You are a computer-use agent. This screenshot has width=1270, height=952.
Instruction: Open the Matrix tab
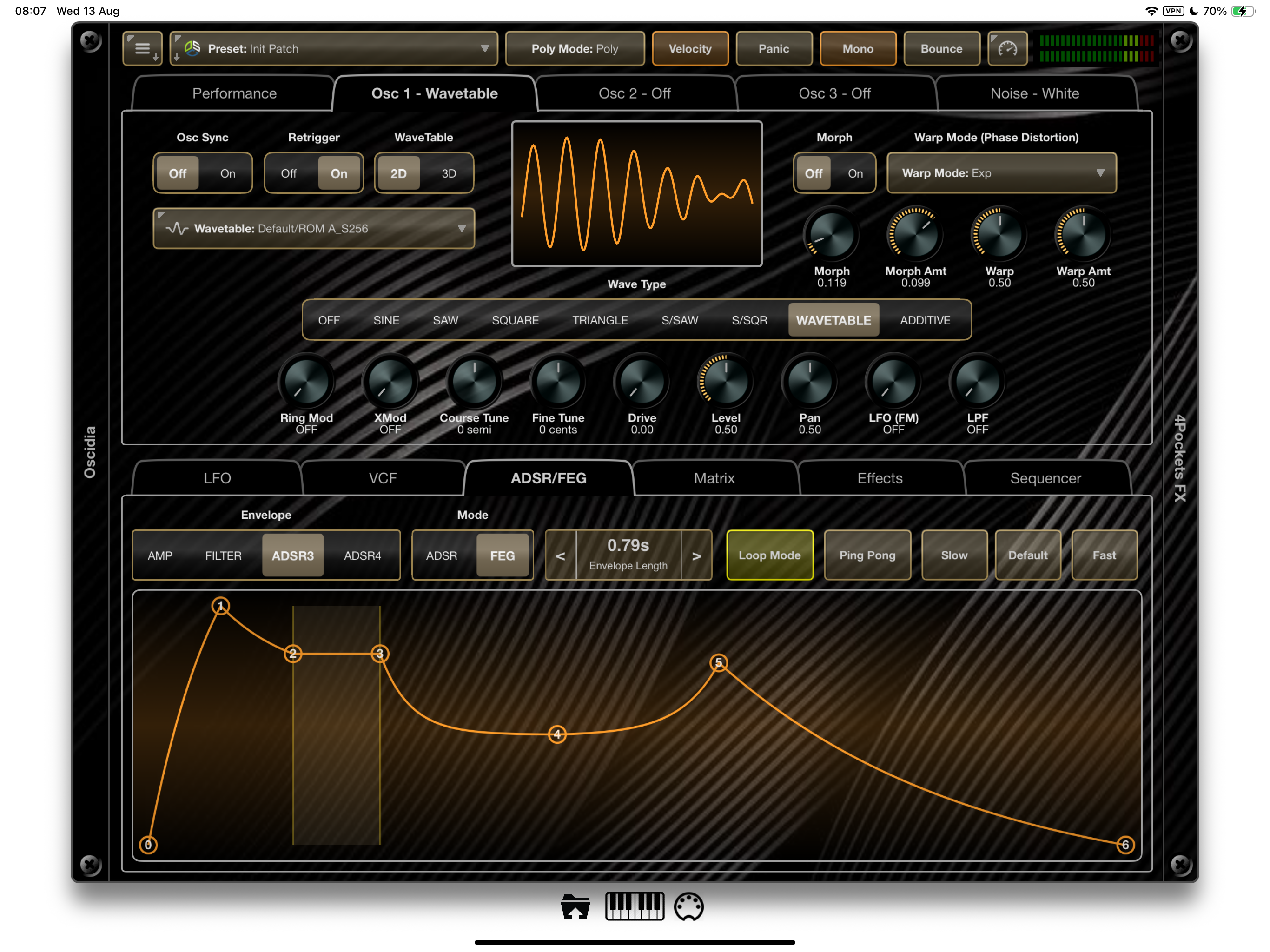(714, 478)
